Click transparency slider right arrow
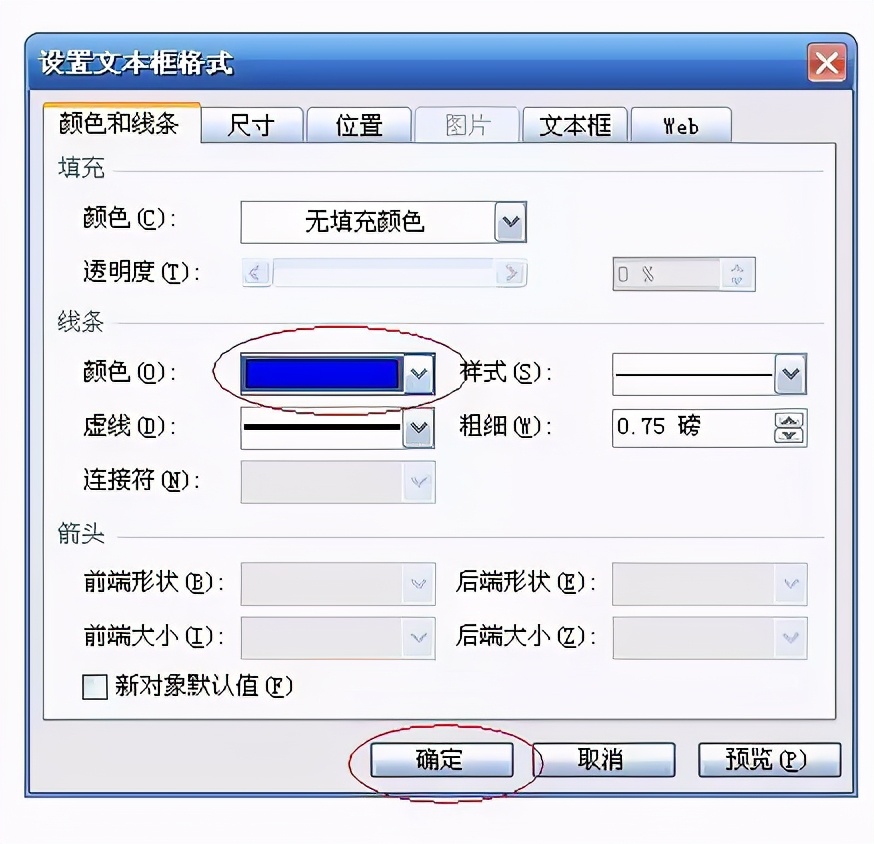Screen dimensions: 874x844 511,273
